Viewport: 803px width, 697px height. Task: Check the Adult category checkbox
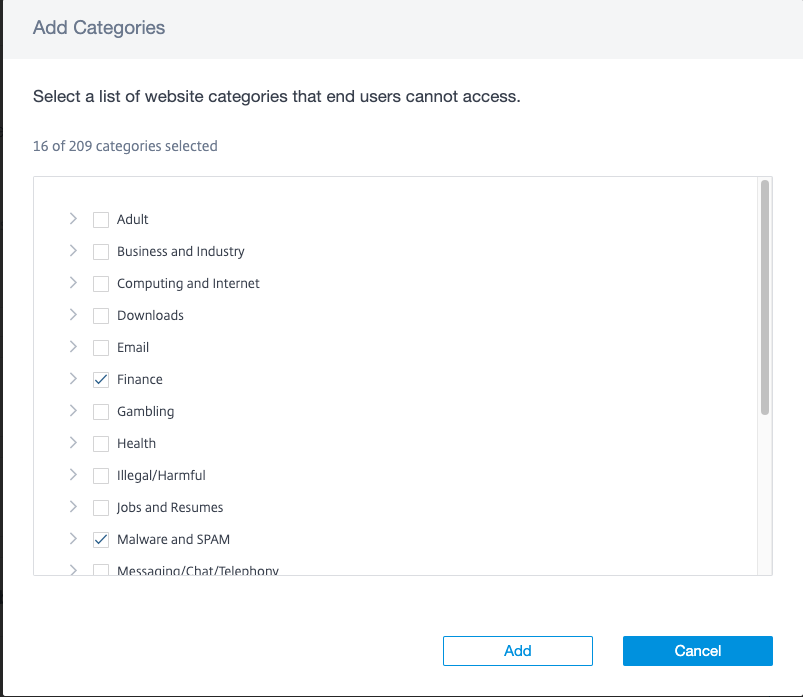[101, 220]
